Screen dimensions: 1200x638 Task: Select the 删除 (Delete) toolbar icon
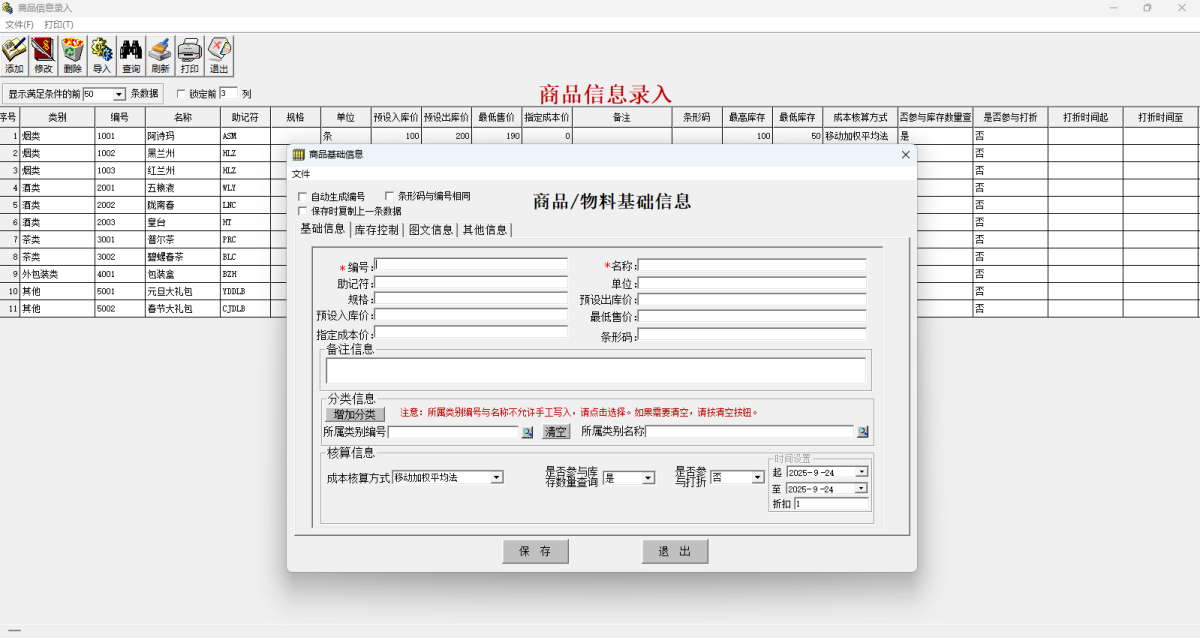(x=72, y=55)
